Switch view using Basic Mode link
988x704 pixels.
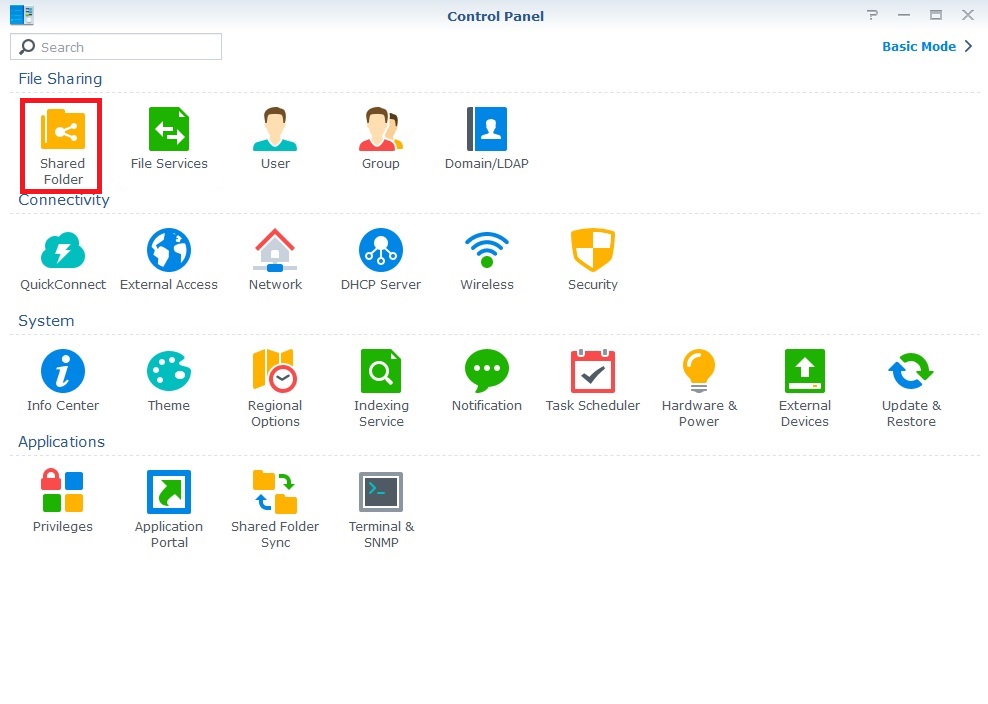pos(919,47)
